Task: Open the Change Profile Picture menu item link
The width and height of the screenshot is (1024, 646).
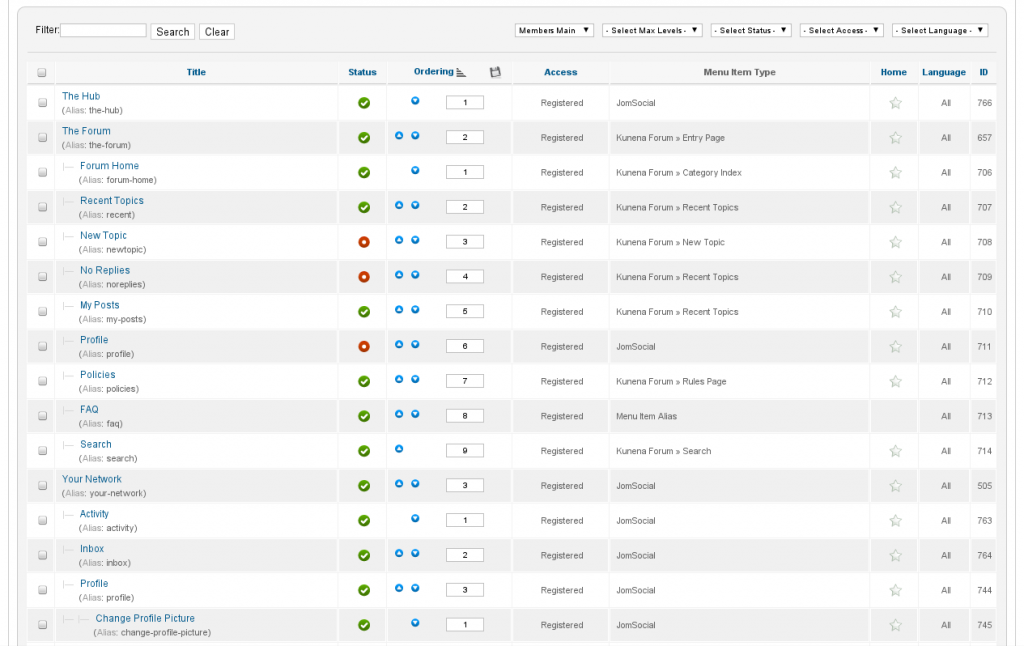Action: pos(145,618)
